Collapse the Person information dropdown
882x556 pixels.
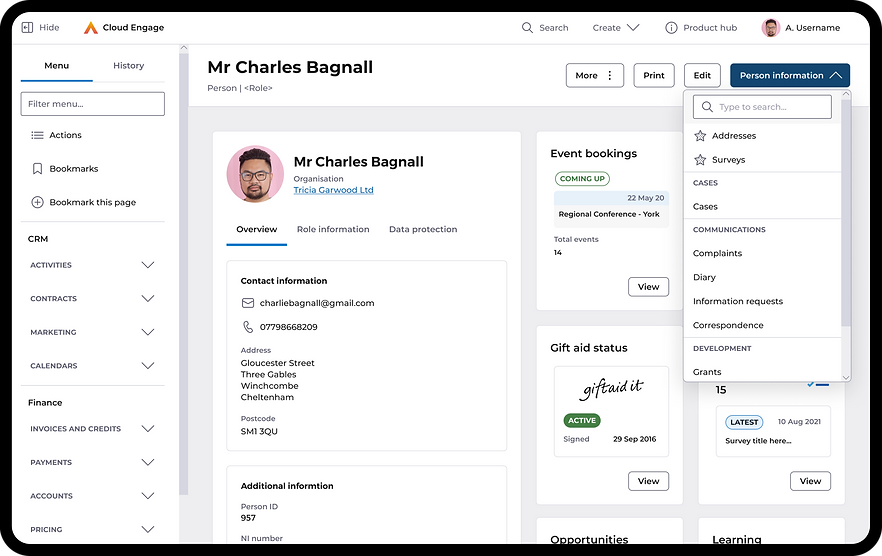click(x=790, y=75)
